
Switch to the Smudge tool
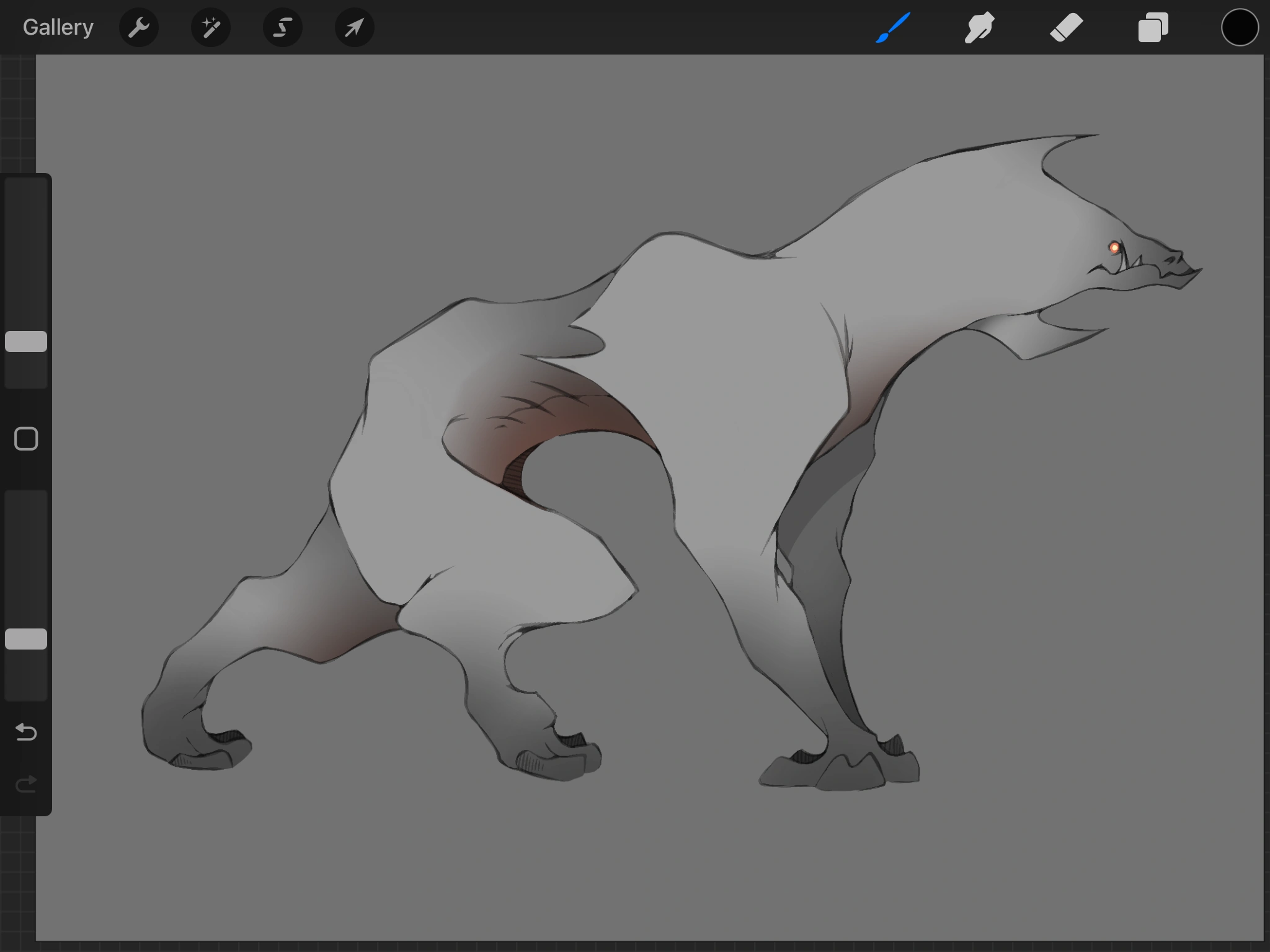(x=980, y=27)
